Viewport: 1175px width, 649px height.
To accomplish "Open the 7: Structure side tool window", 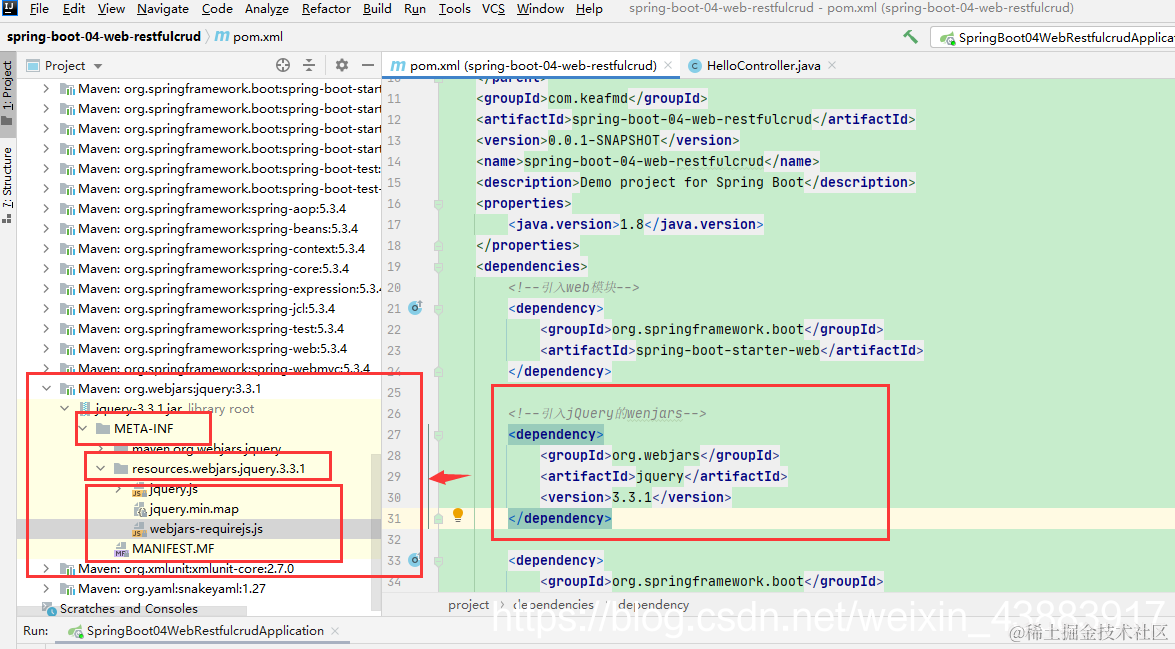I will (7, 185).
